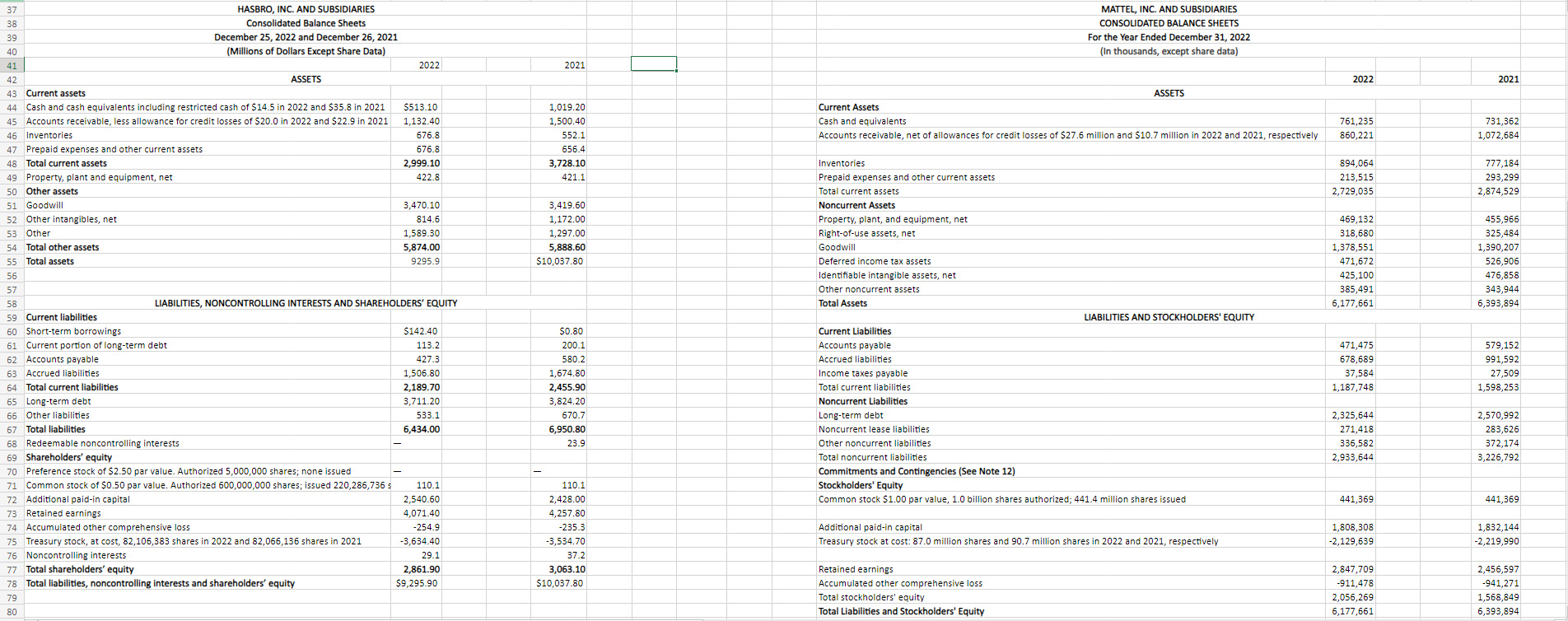The width and height of the screenshot is (1568, 621).
Task: Select Mattel accounts receivable 860,221
Action: click(1356, 135)
